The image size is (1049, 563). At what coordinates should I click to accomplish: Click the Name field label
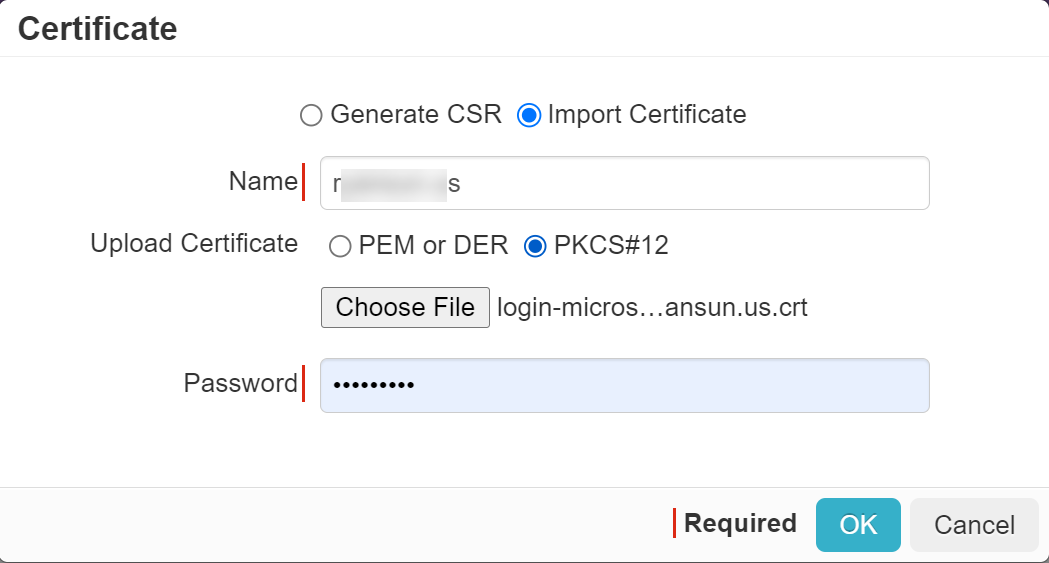(263, 181)
